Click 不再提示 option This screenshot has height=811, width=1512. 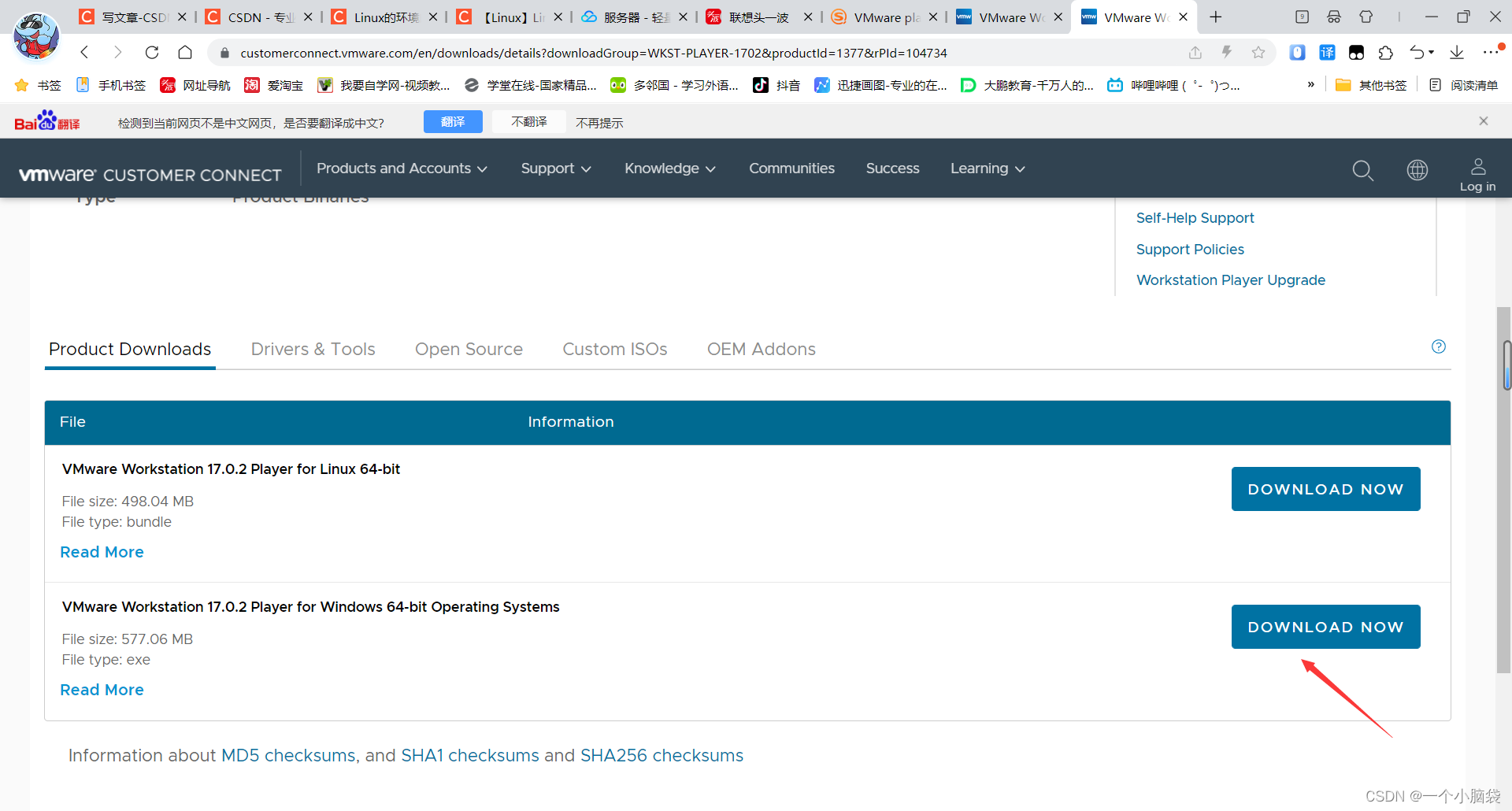599,123
